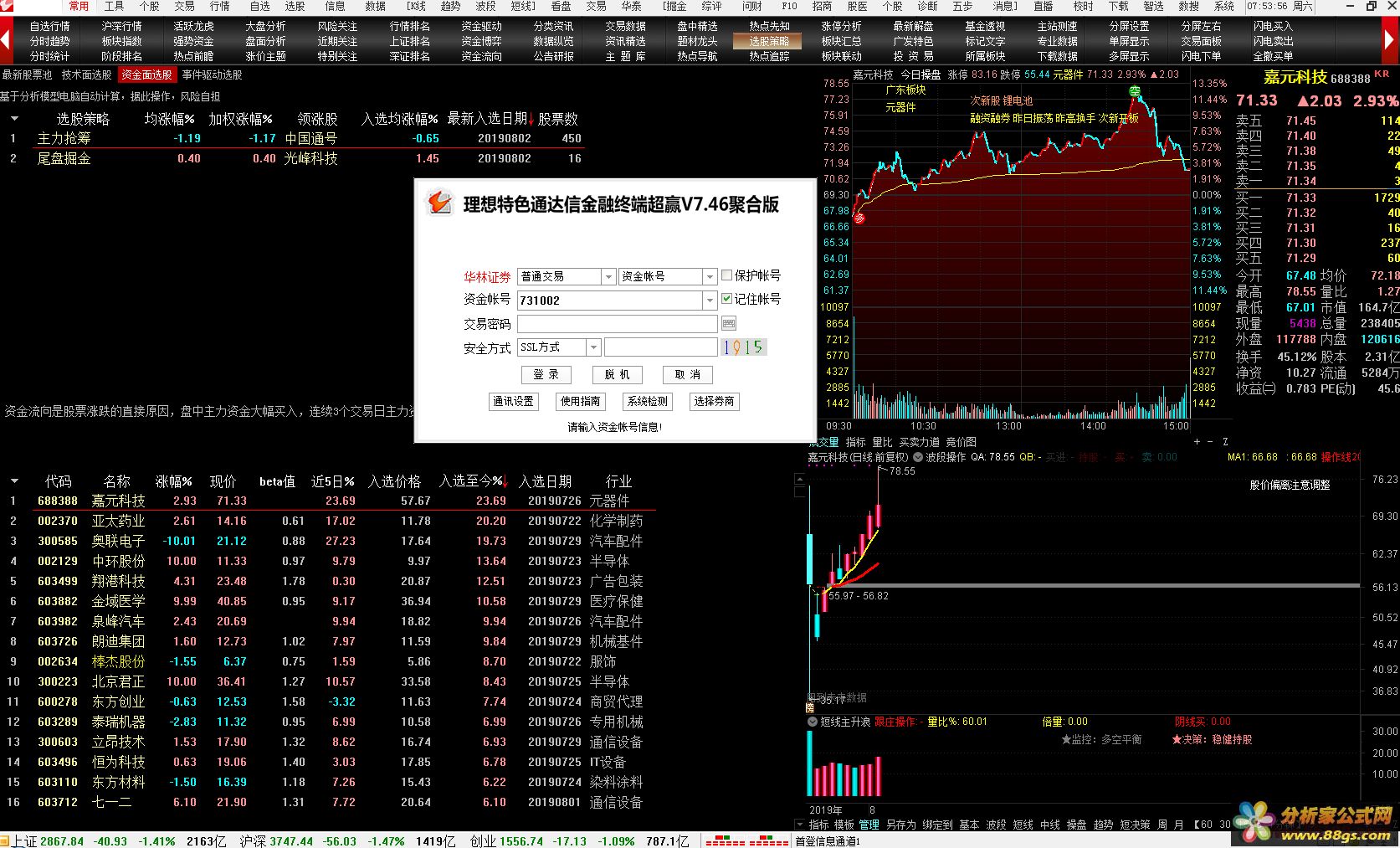Screen dimensions: 1400x848
Task: Click the 选择券商 button
Action: [x=714, y=401]
